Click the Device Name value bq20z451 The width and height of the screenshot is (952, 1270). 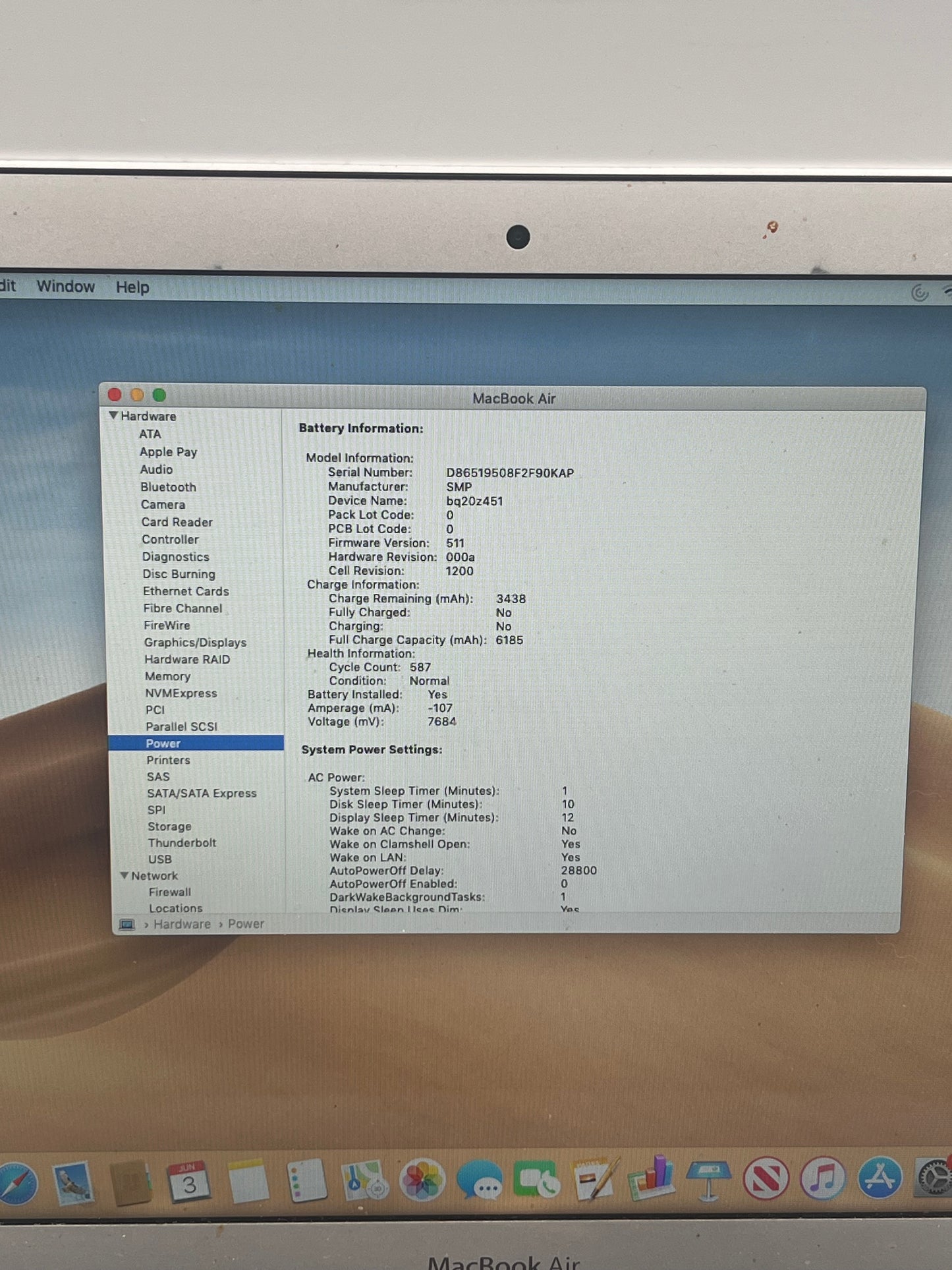tap(474, 502)
